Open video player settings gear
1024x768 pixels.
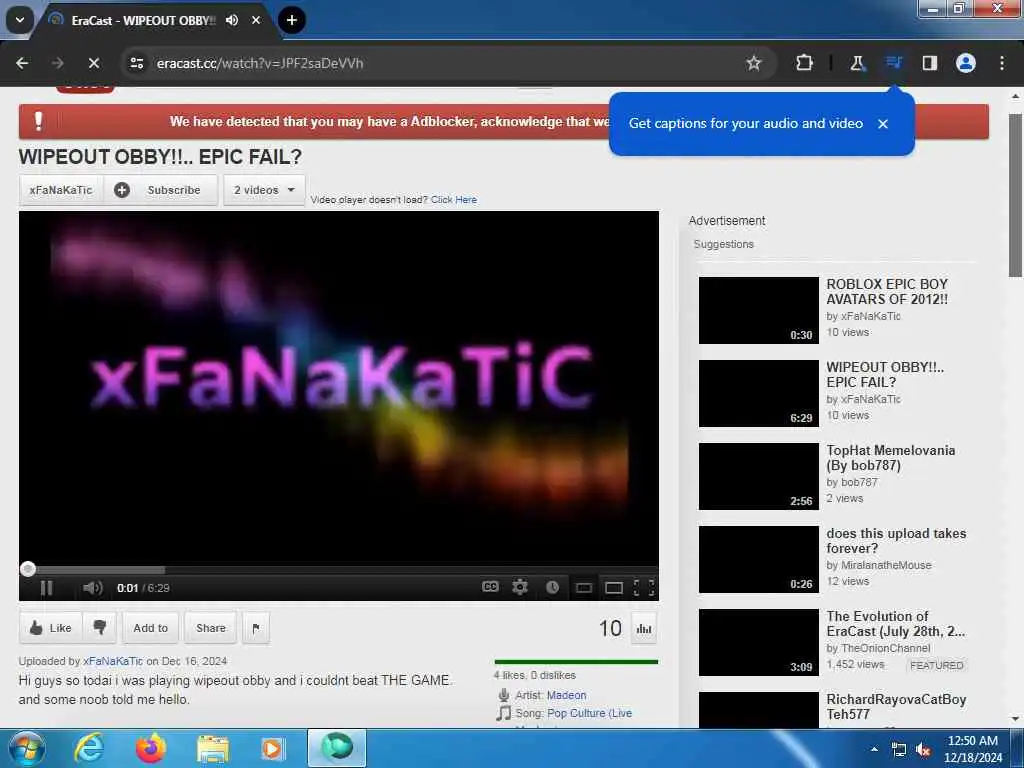(520, 586)
